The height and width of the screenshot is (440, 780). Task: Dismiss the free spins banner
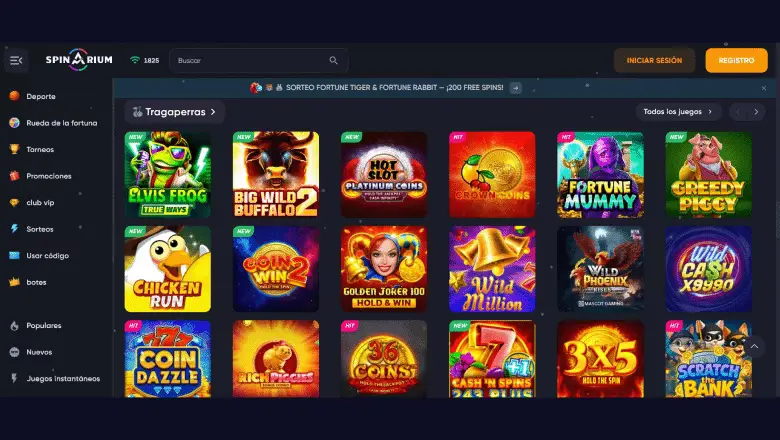[x=764, y=88]
